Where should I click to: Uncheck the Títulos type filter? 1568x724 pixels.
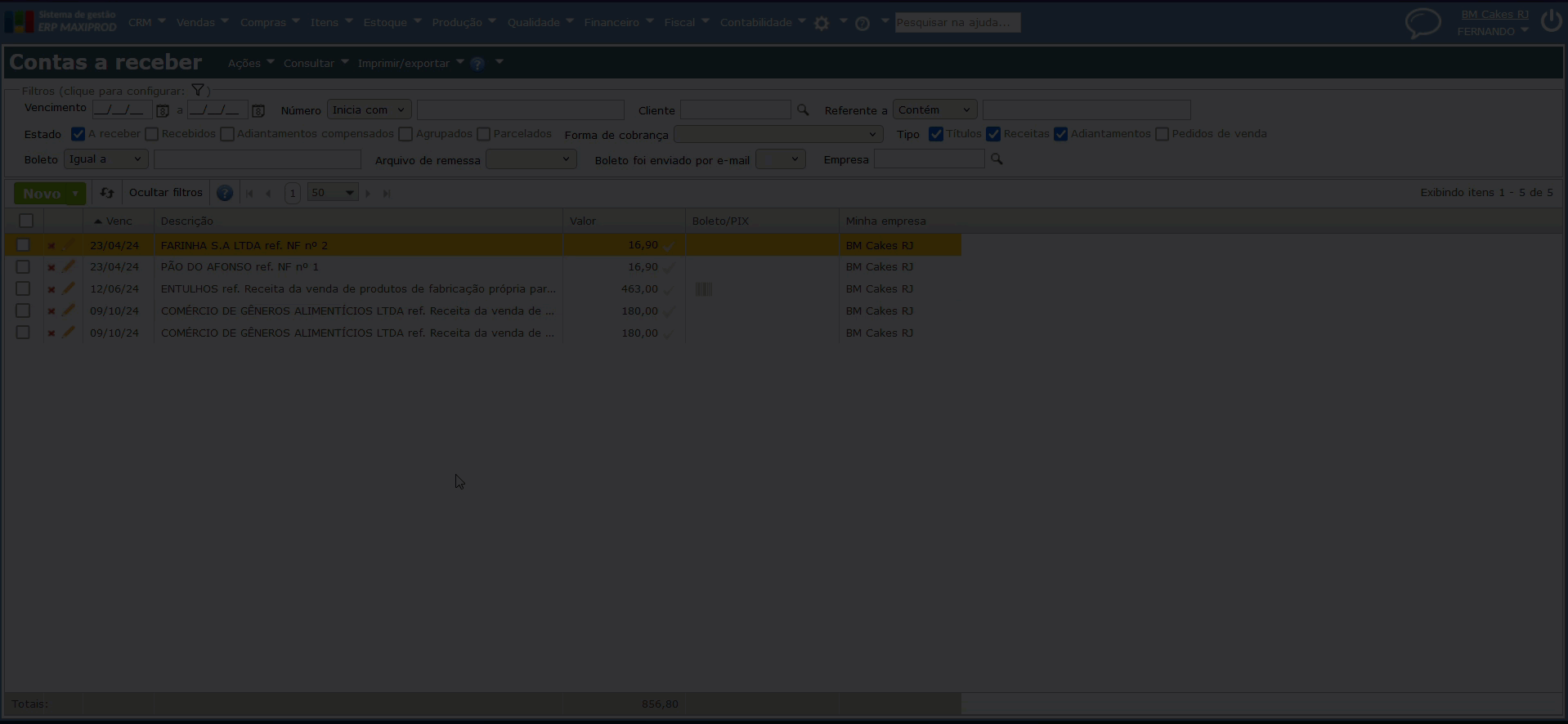(936, 134)
